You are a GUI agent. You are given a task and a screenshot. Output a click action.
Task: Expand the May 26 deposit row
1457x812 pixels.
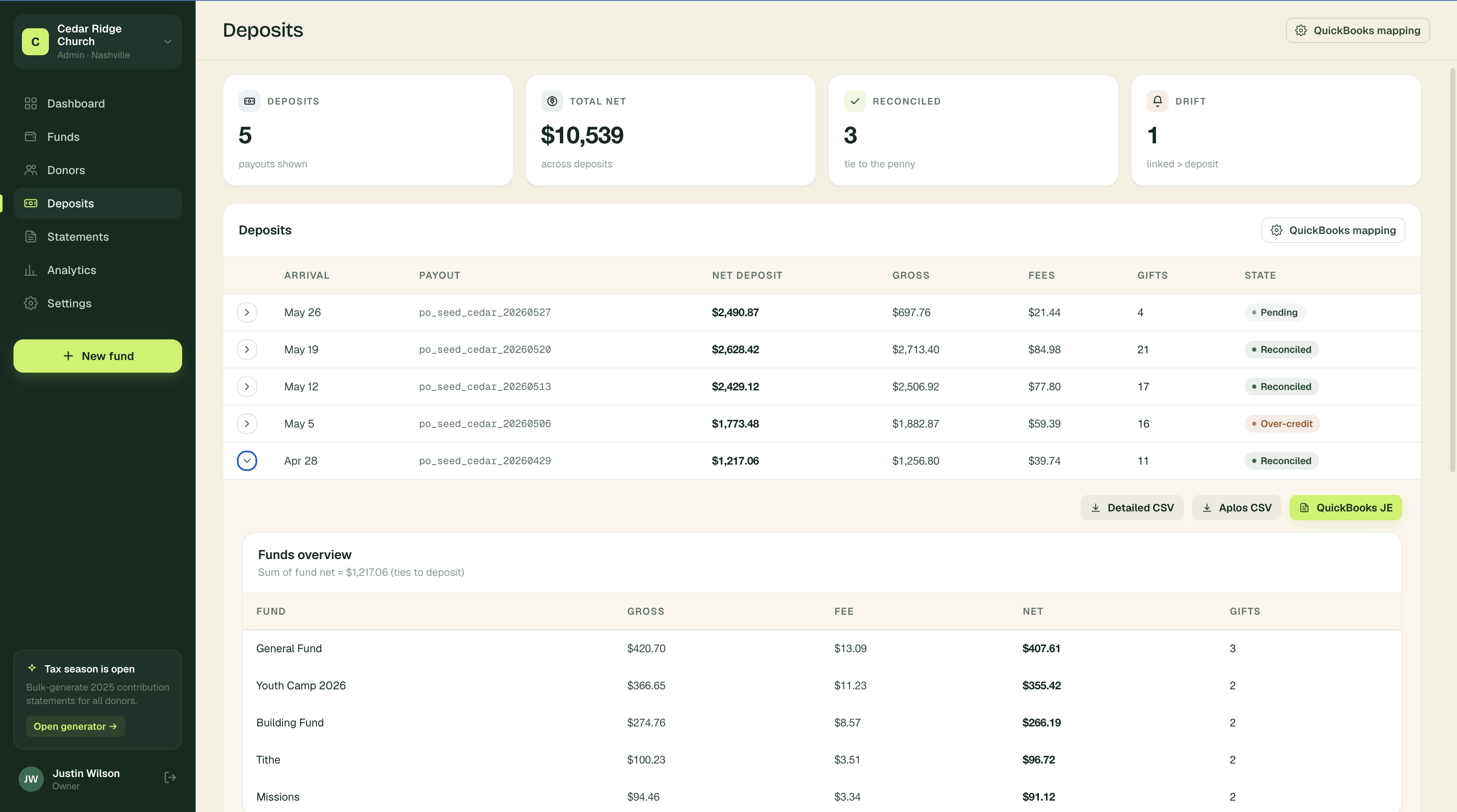click(x=247, y=313)
